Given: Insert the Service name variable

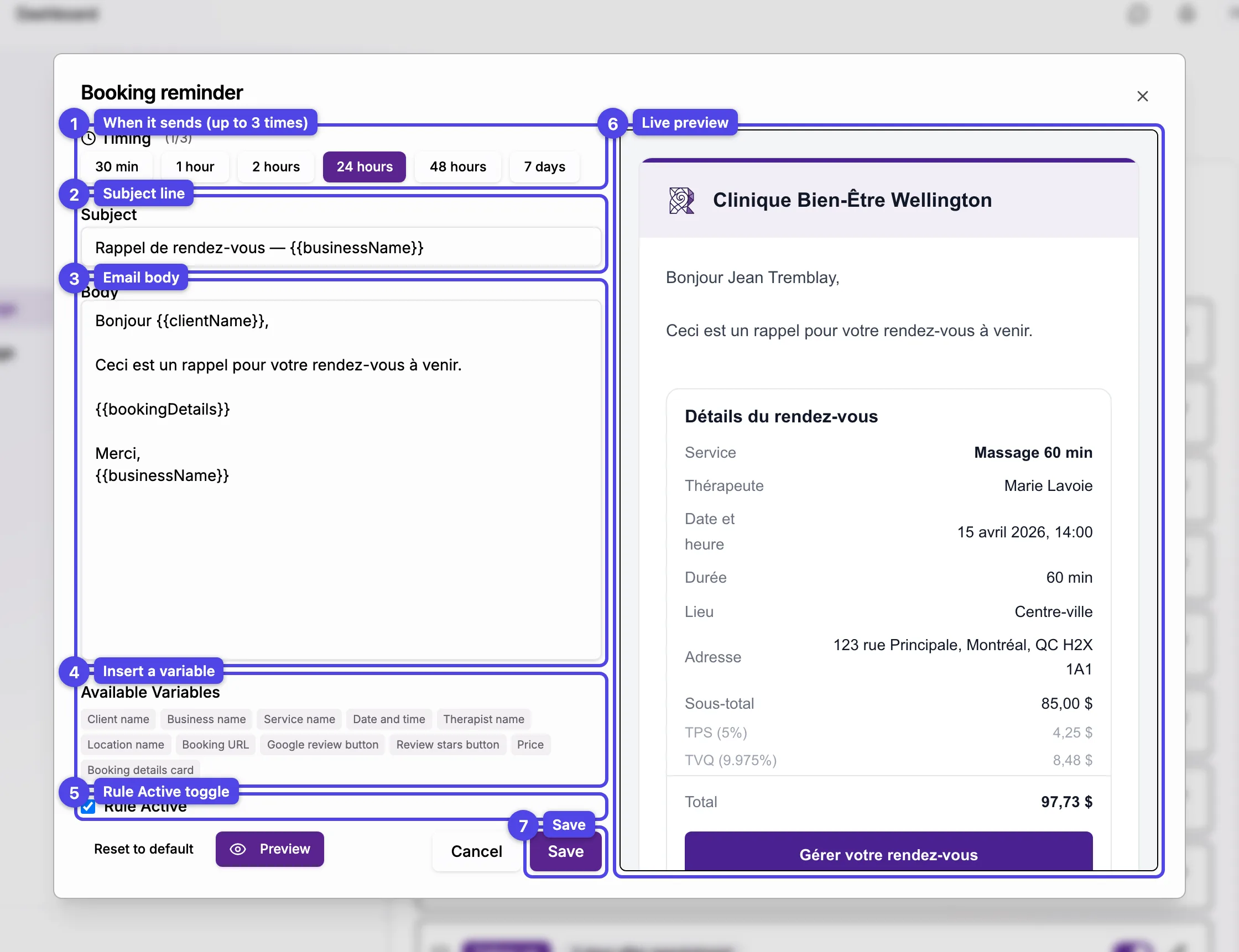Looking at the screenshot, I should click(299, 719).
